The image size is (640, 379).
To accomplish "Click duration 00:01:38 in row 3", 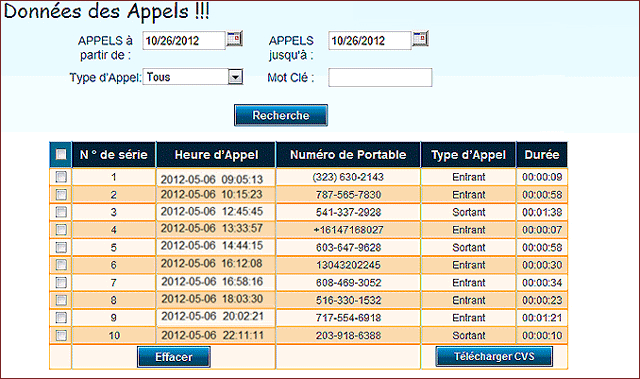I will pos(542,212).
